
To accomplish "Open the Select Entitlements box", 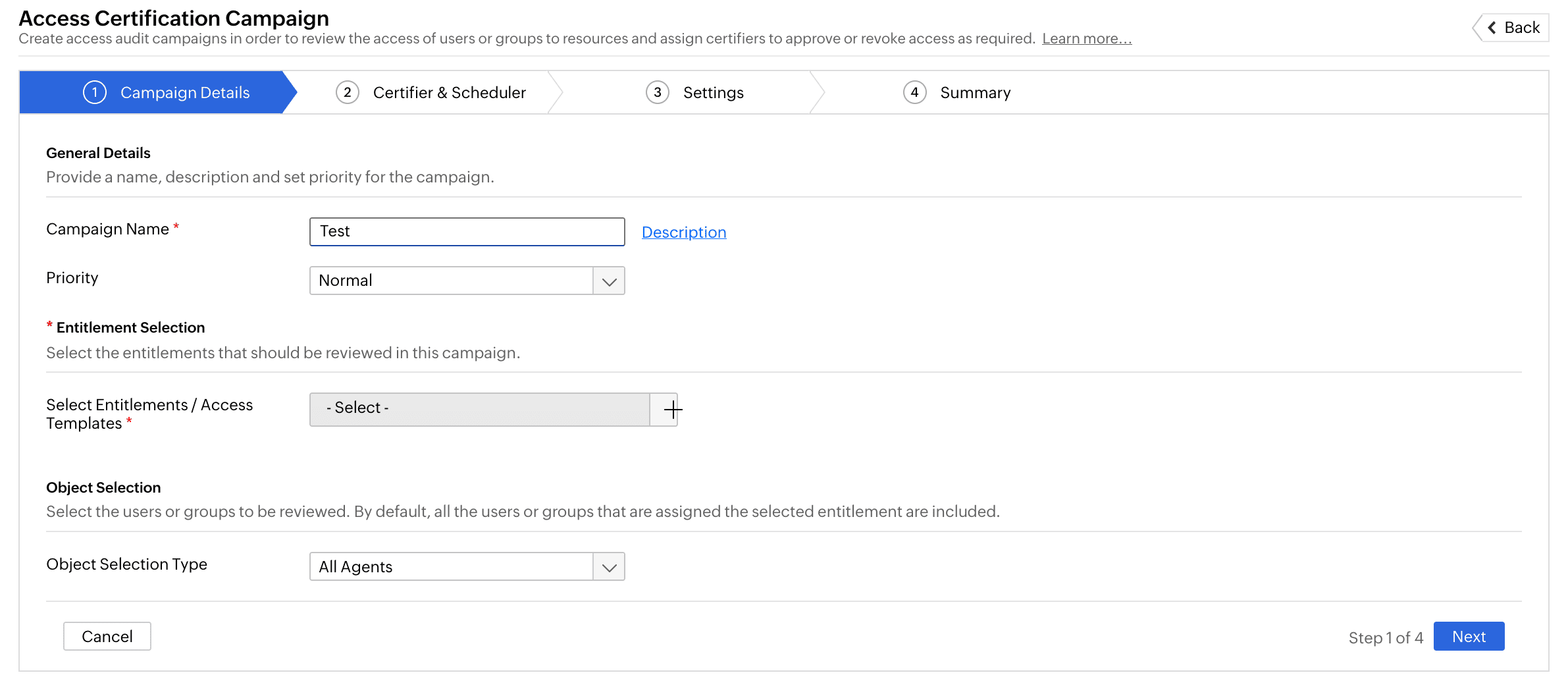I will point(479,409).
